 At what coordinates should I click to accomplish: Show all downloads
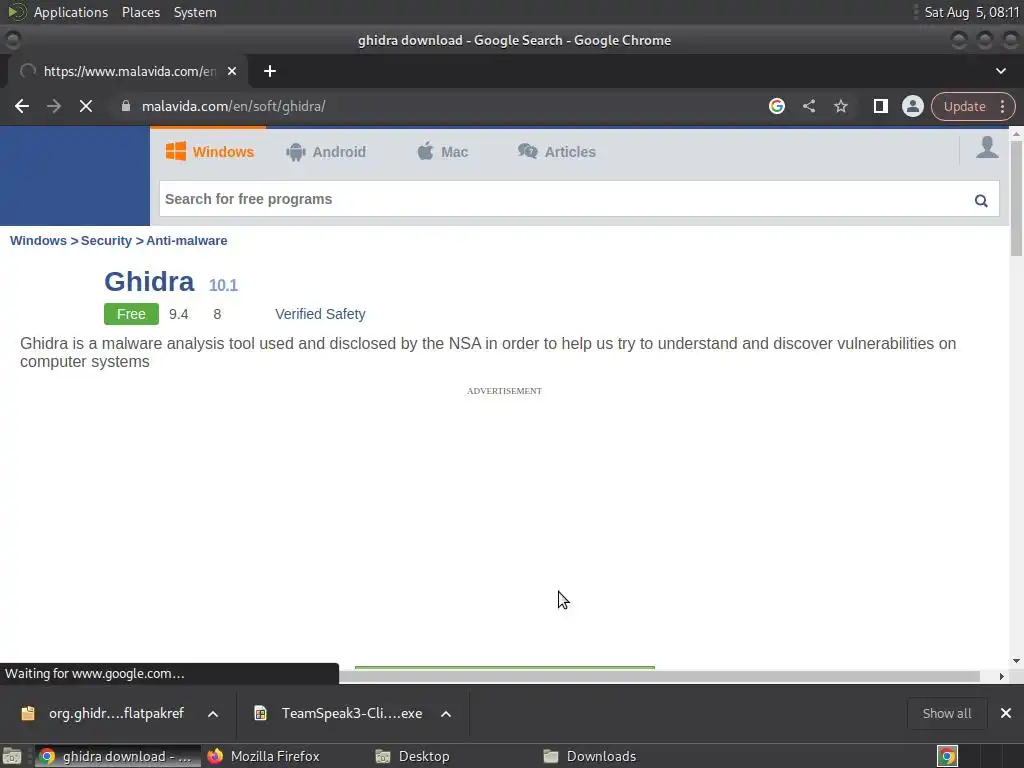946,713
